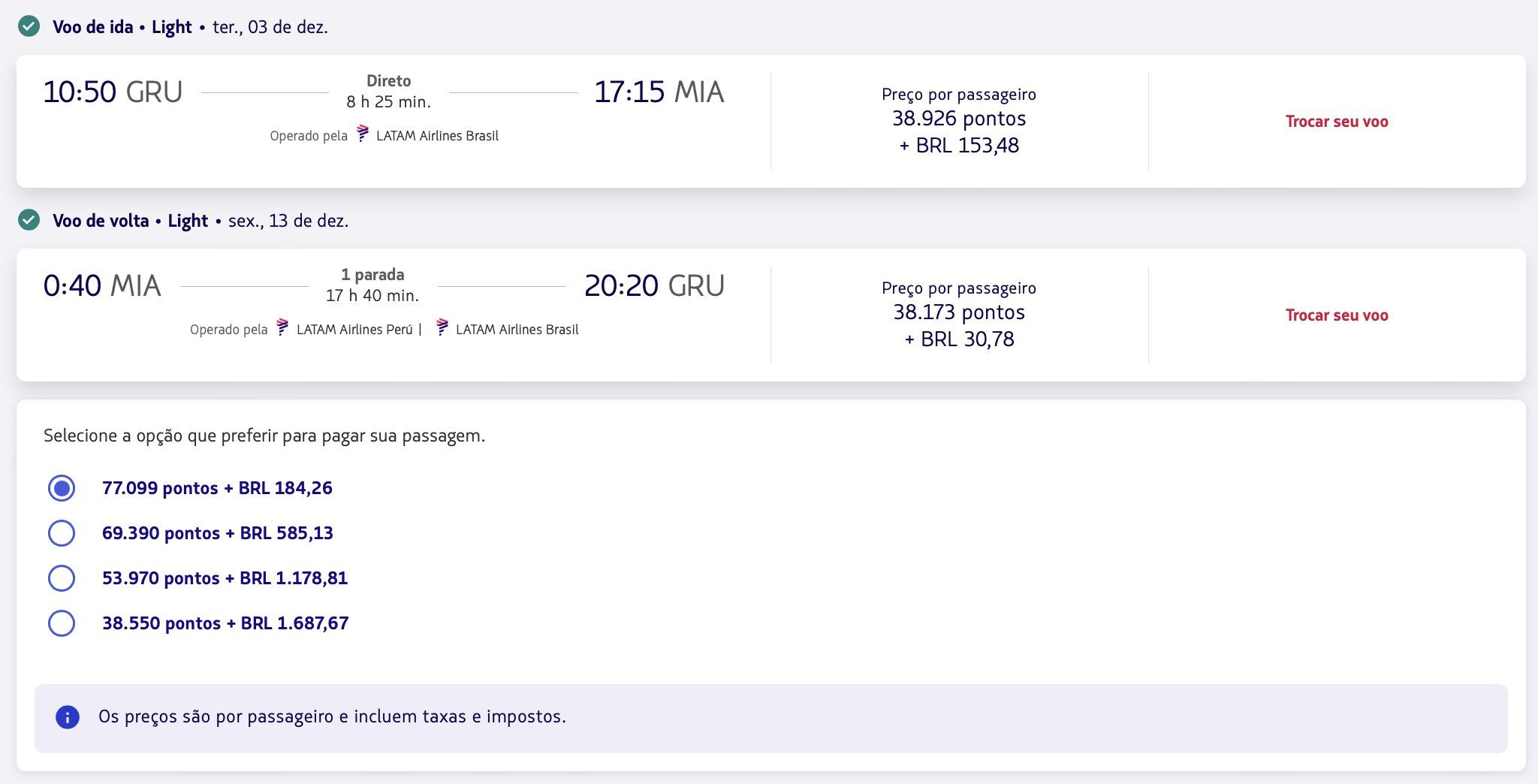Click the 1 parada stop details
Image resolution: width=1538 pixels, height=784 pixels.
pos(372,285)
